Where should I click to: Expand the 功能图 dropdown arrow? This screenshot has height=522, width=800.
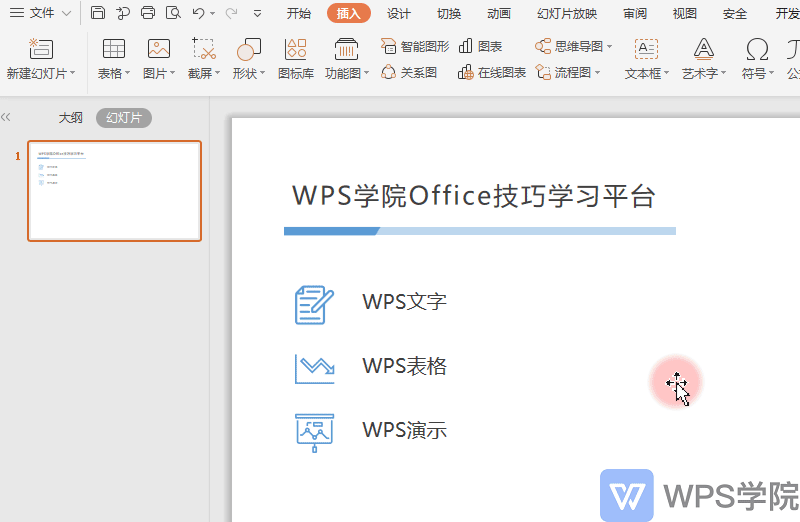coord(366,73)
